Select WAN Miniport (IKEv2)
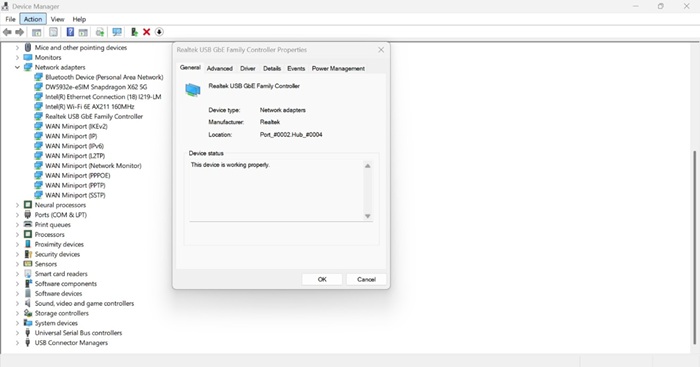This screenshot has width=700, height=367. [76, 126]
